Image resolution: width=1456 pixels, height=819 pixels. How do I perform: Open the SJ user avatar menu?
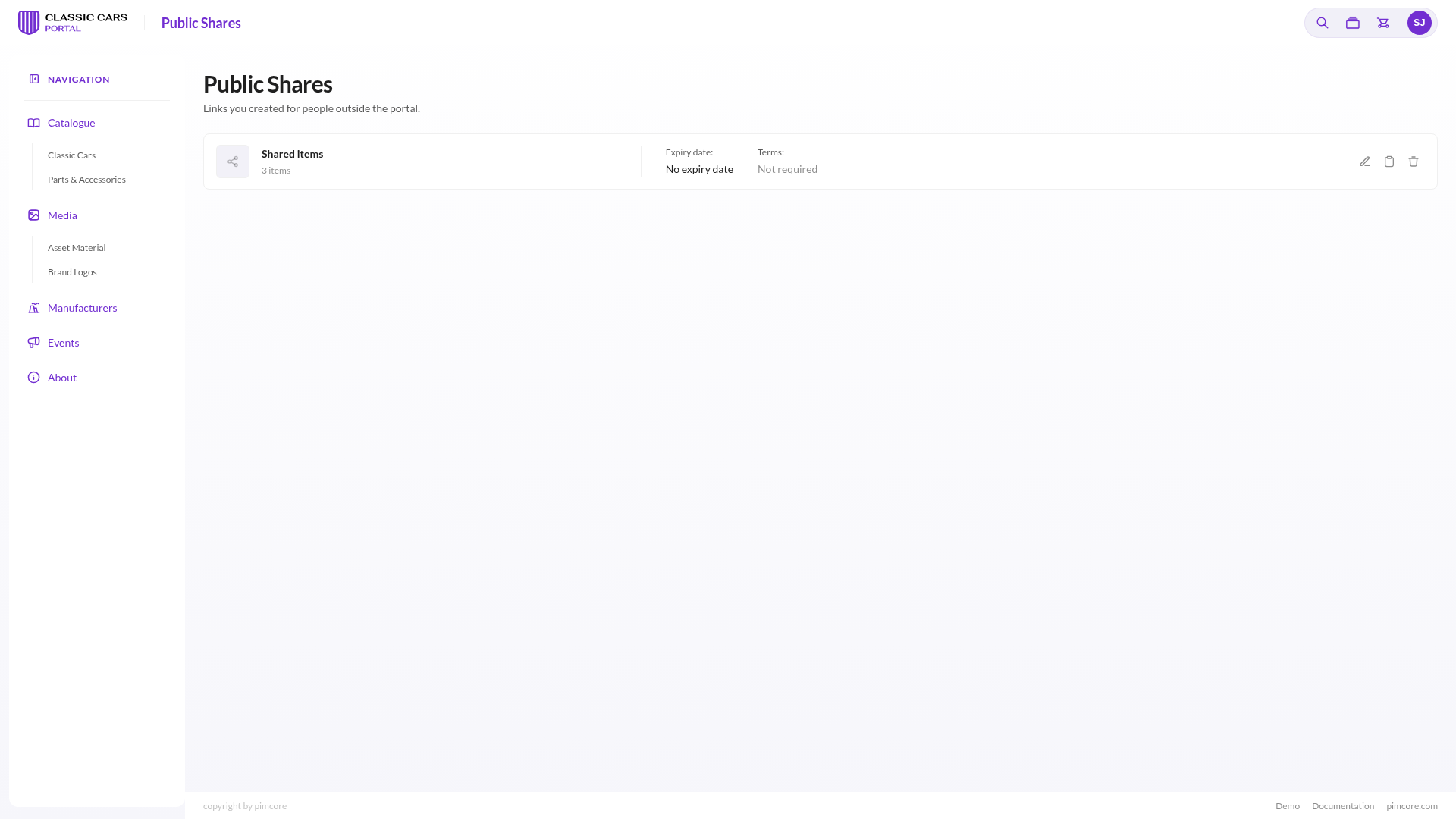1419,23
